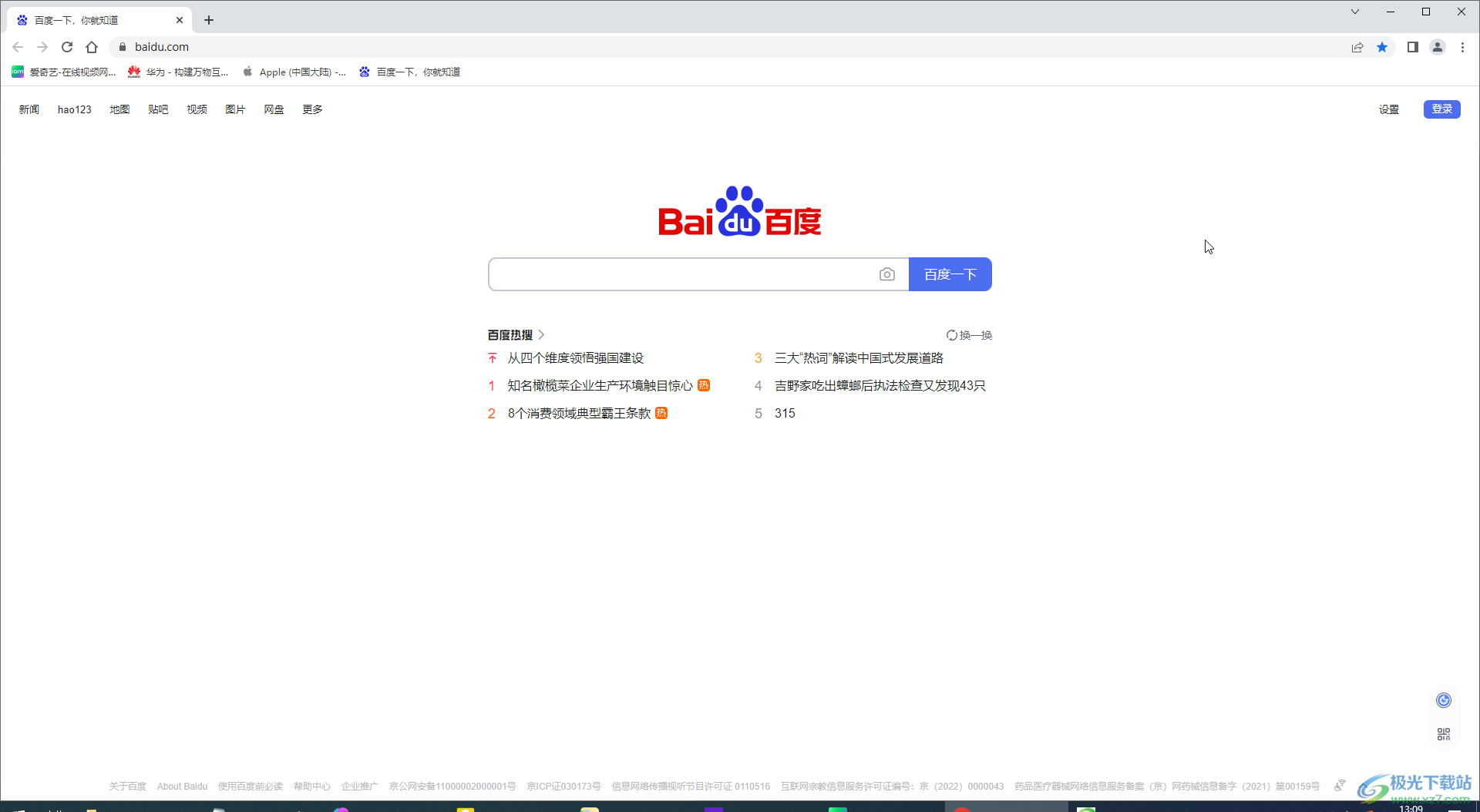Click the browser back arrow
The image size is (1480, 812).
tap(18, 47)
